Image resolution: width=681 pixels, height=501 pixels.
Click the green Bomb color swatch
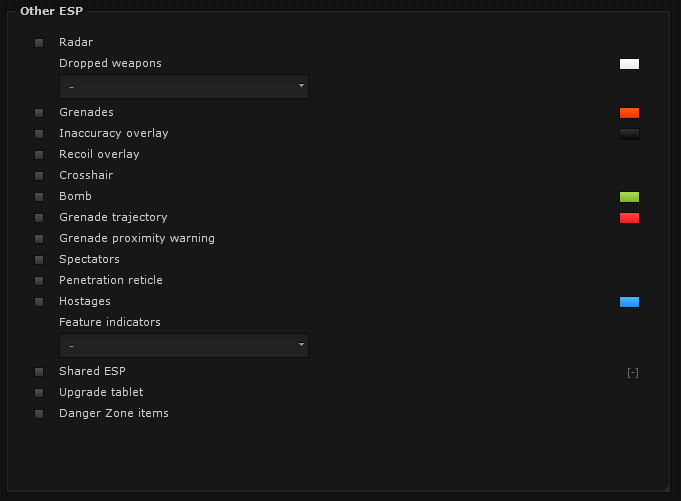(x=629, y=197)
